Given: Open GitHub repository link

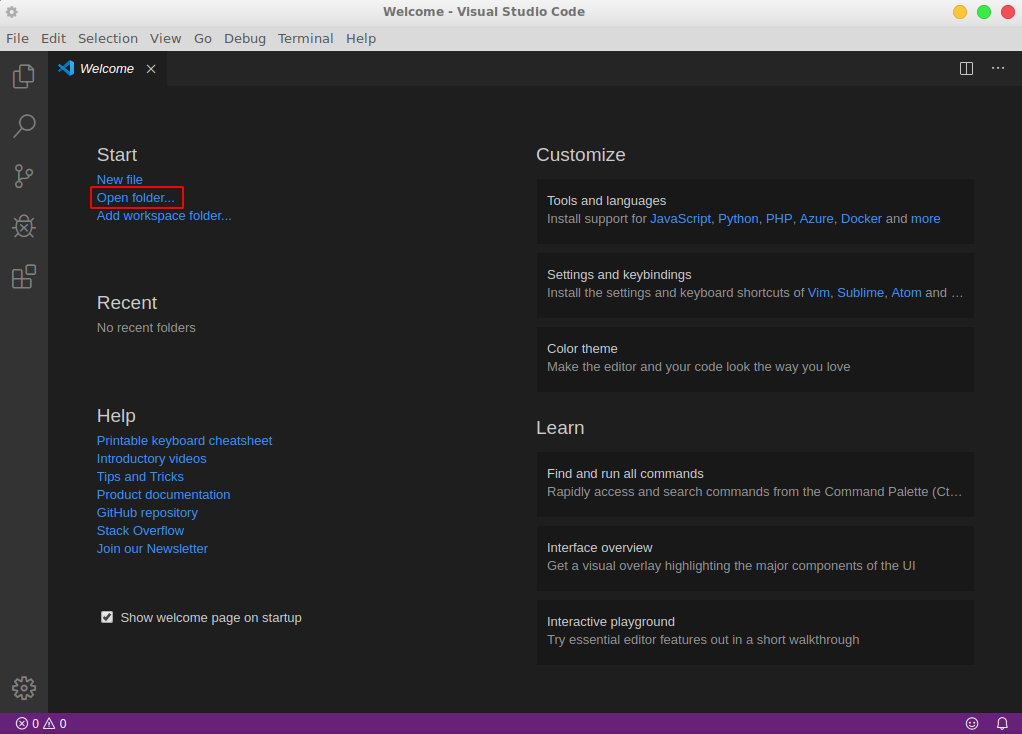Looking at the screenshot, I should 147,513.
